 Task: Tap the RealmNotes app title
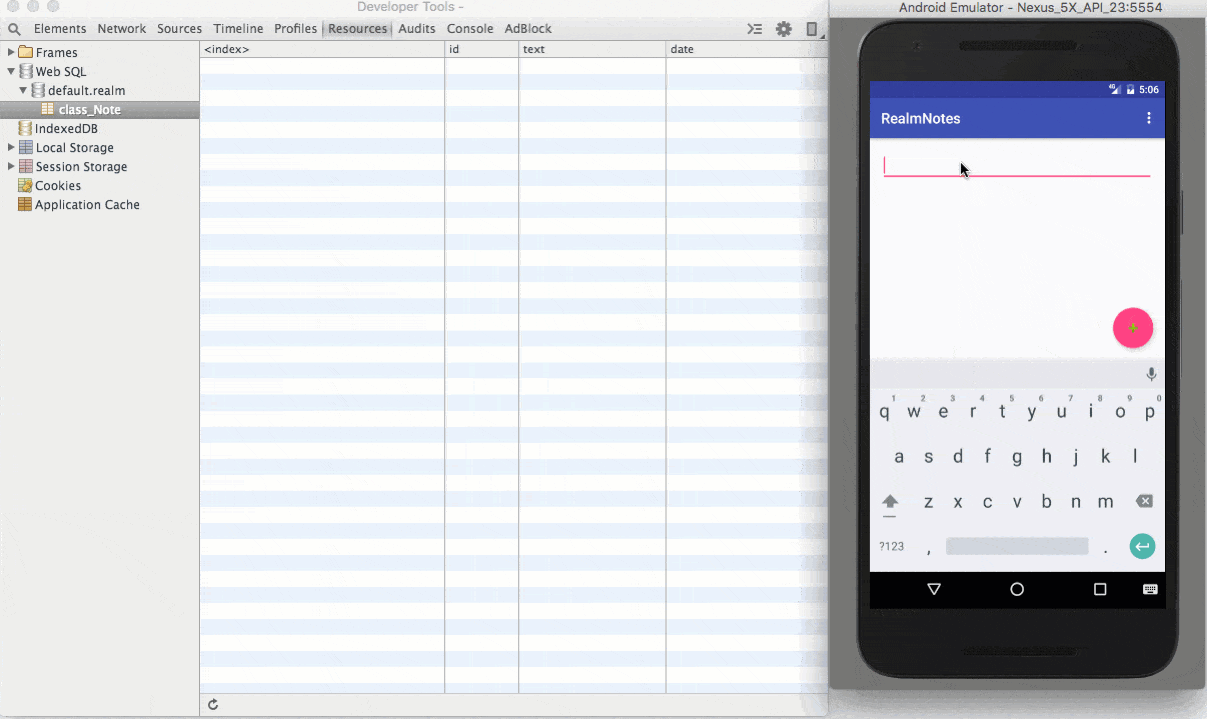[x=920, y=118]
